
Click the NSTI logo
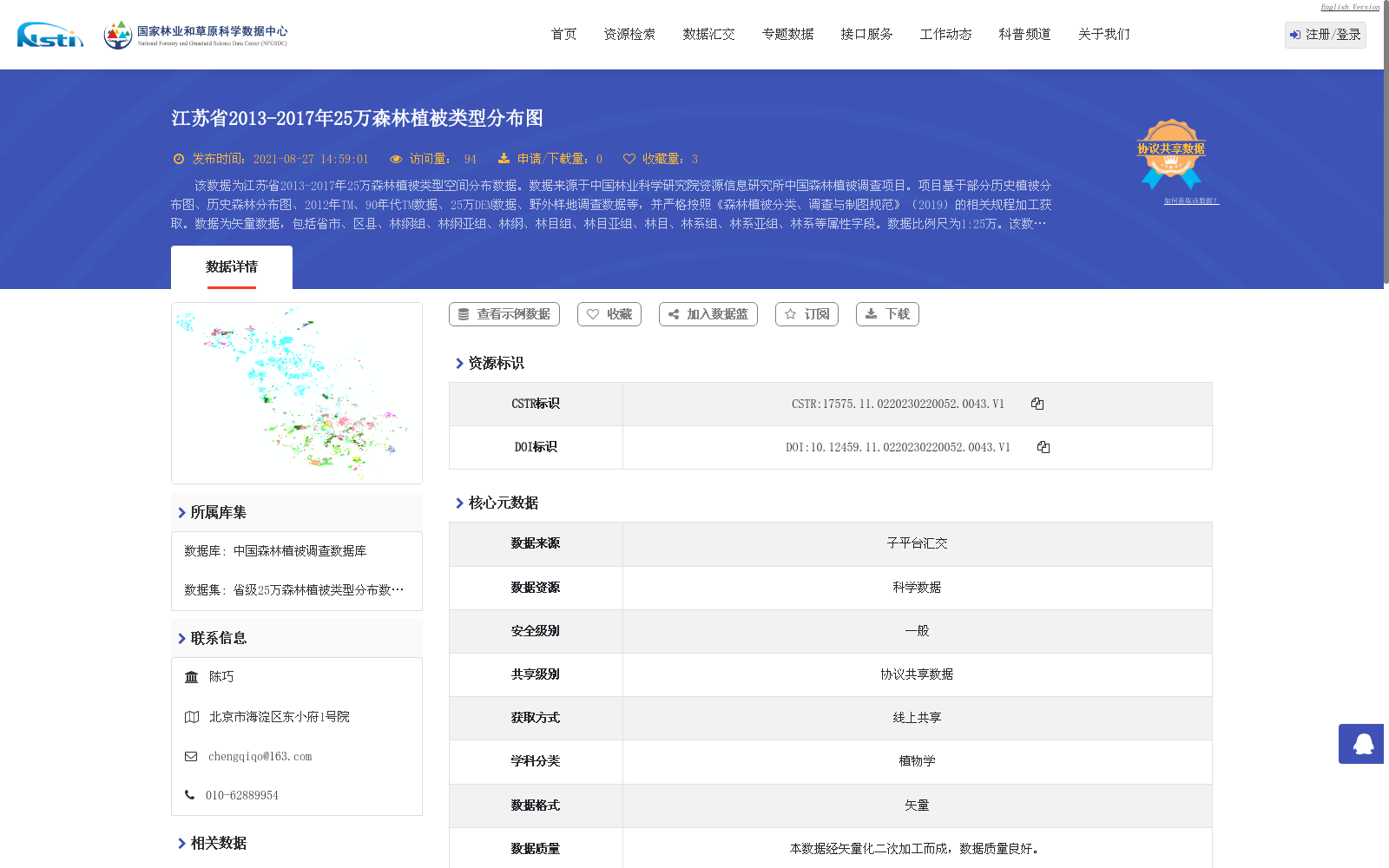(50, 35)
